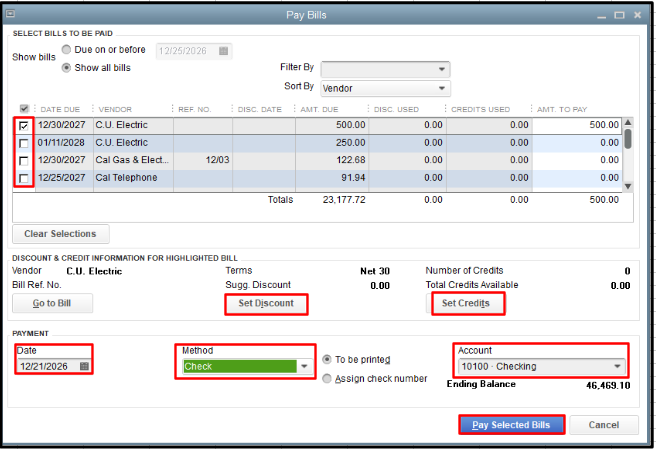
Task: Click the 12/03 reference number cell
Action: coord(203,160)
